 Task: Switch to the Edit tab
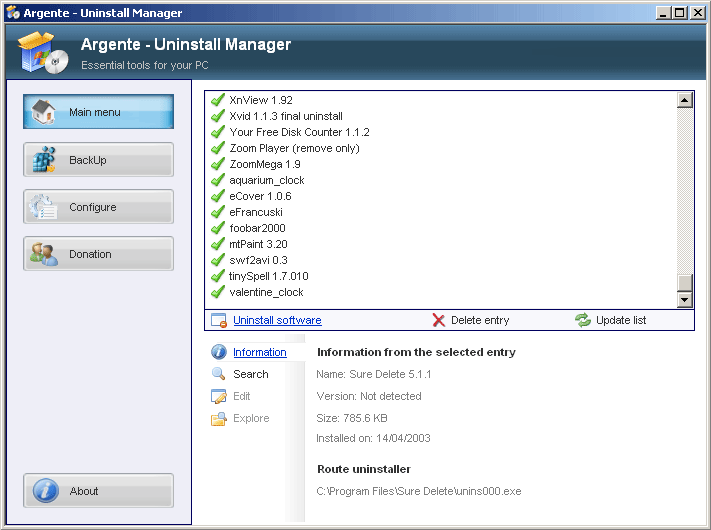tap(241, 396)
